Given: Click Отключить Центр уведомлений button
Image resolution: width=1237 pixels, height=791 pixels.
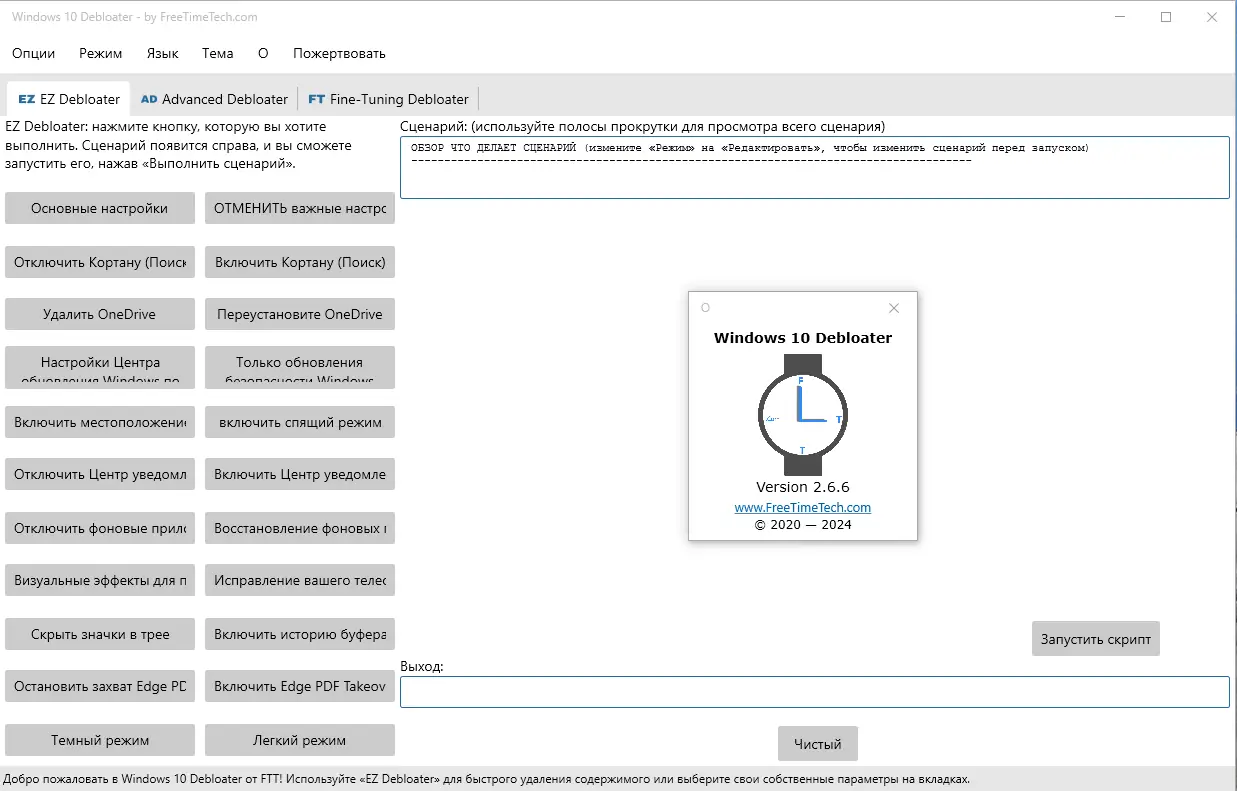Looking at the screenshot, I should [99, 474].
